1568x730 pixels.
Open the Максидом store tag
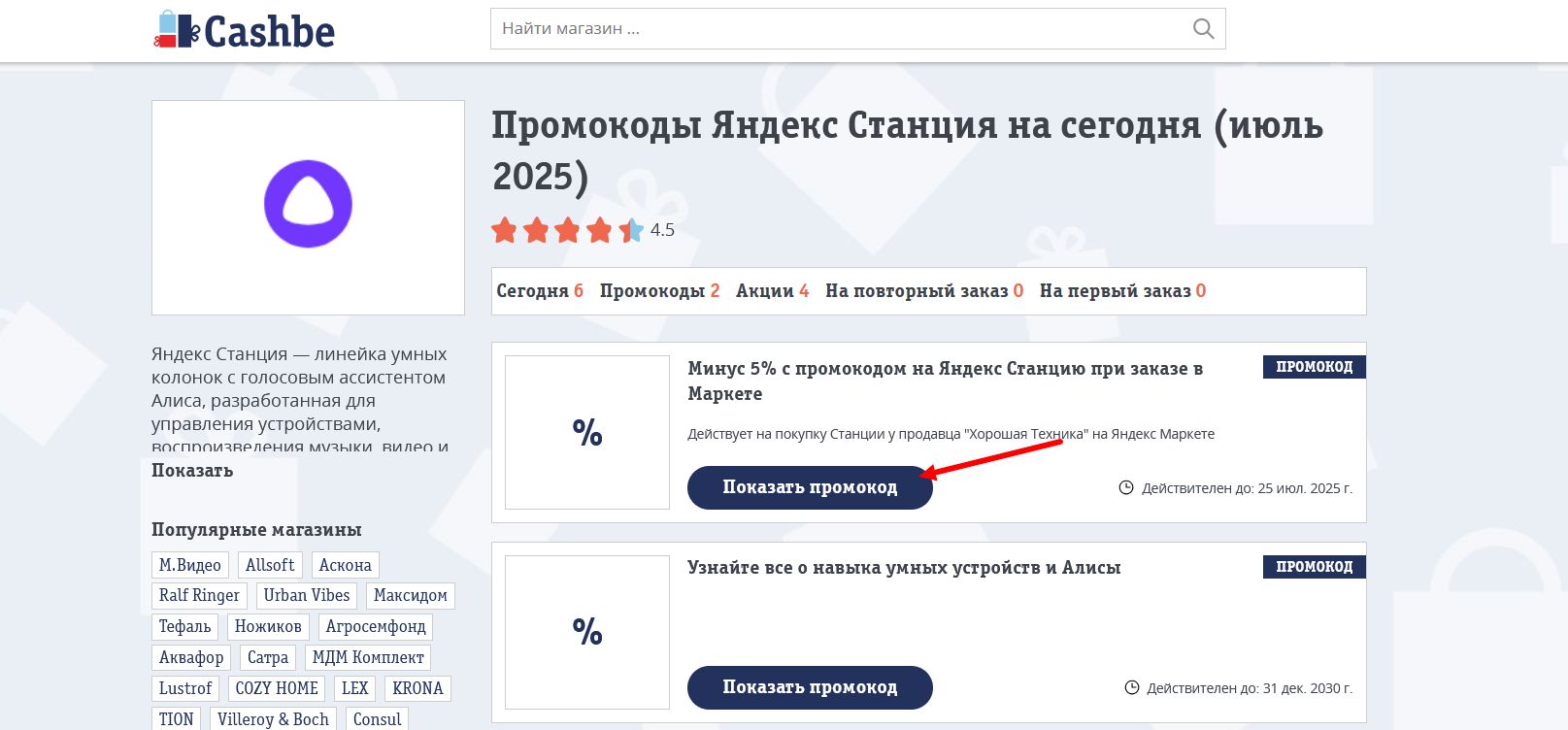click(x=411, y=596)
